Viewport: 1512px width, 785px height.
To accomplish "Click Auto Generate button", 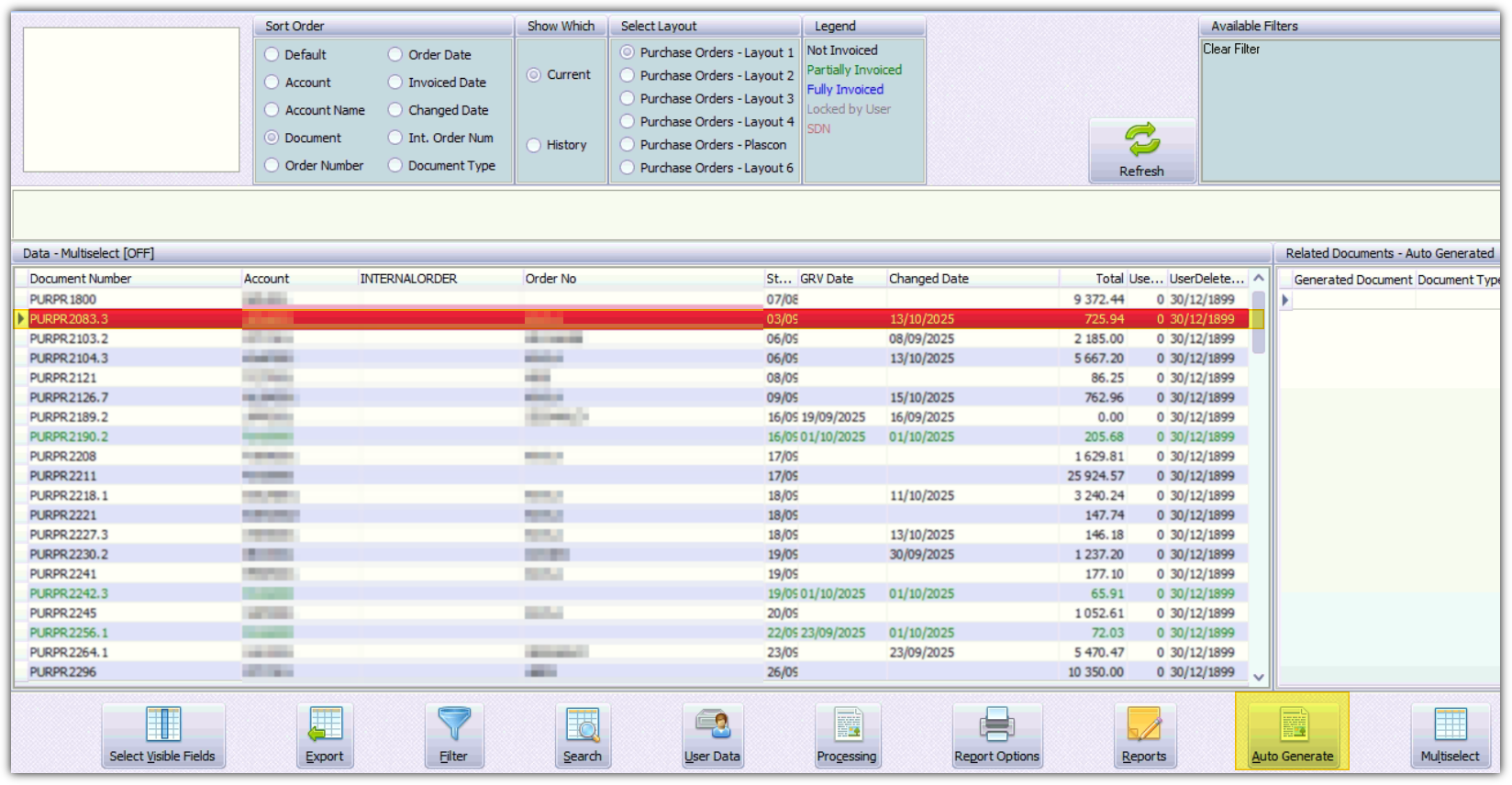I will click(1292, 735).
